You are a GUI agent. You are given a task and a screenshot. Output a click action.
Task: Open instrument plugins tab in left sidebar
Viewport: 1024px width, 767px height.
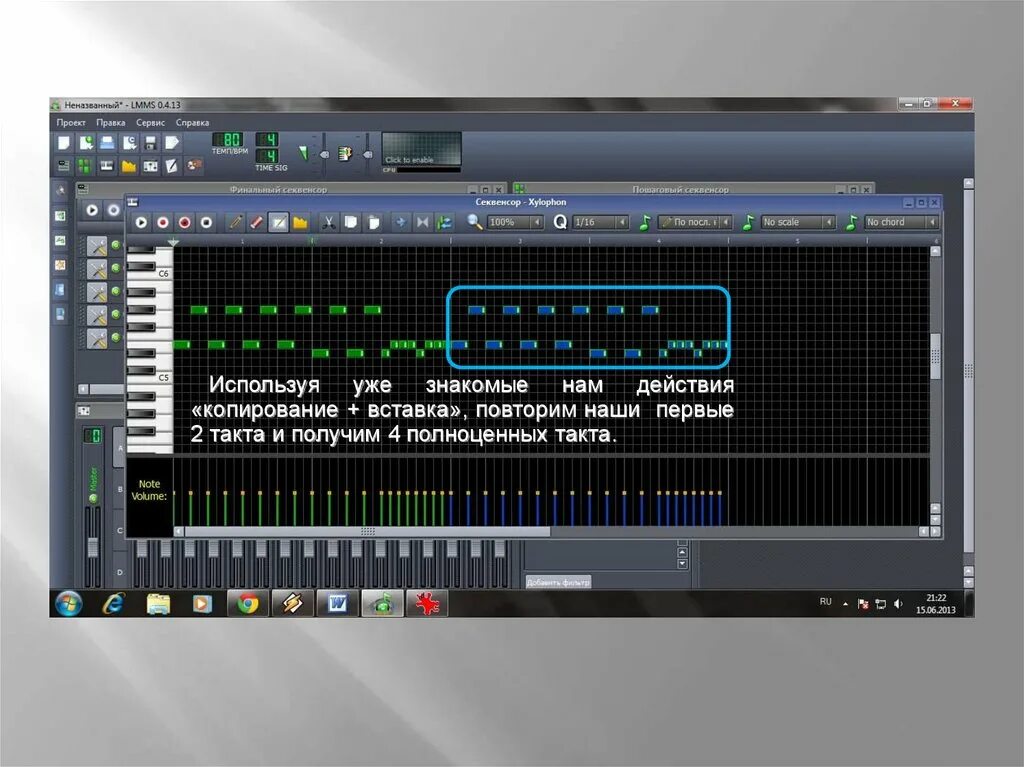point(61,191)
